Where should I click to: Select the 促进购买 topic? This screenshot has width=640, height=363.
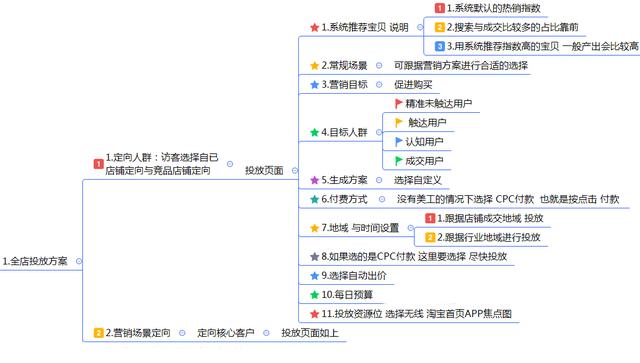(413, 85)
